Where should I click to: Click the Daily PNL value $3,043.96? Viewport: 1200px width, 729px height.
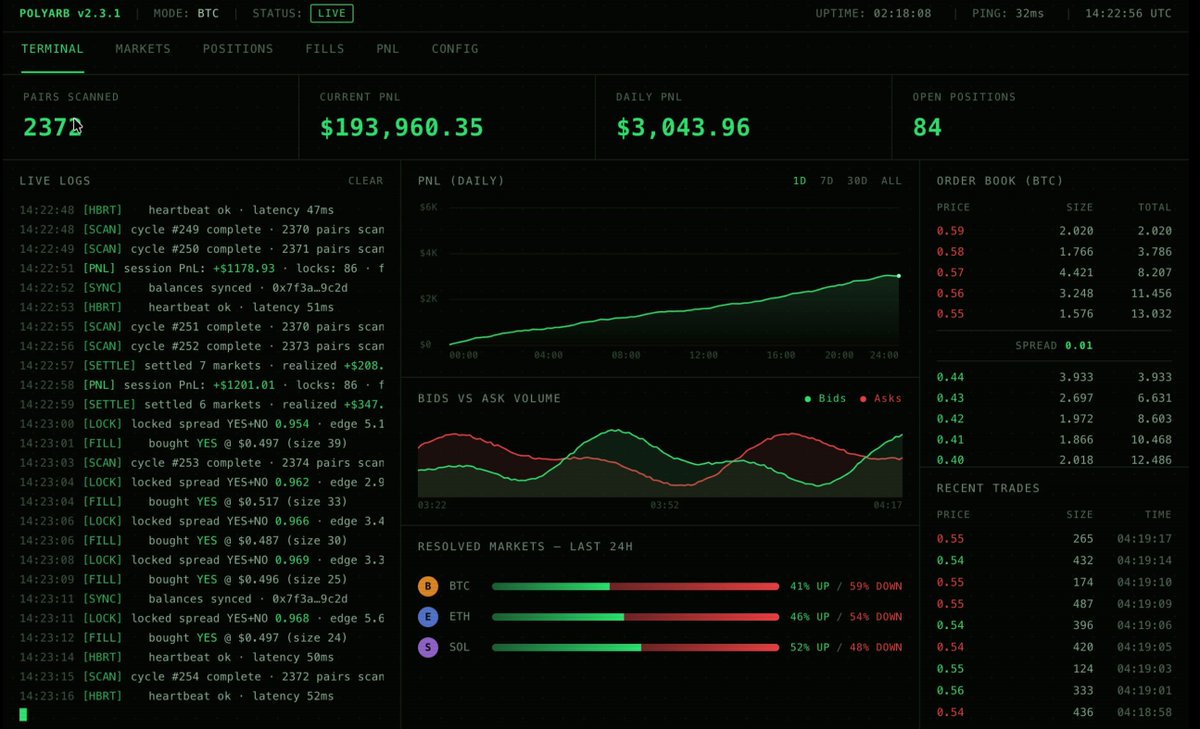pos(683,128)
